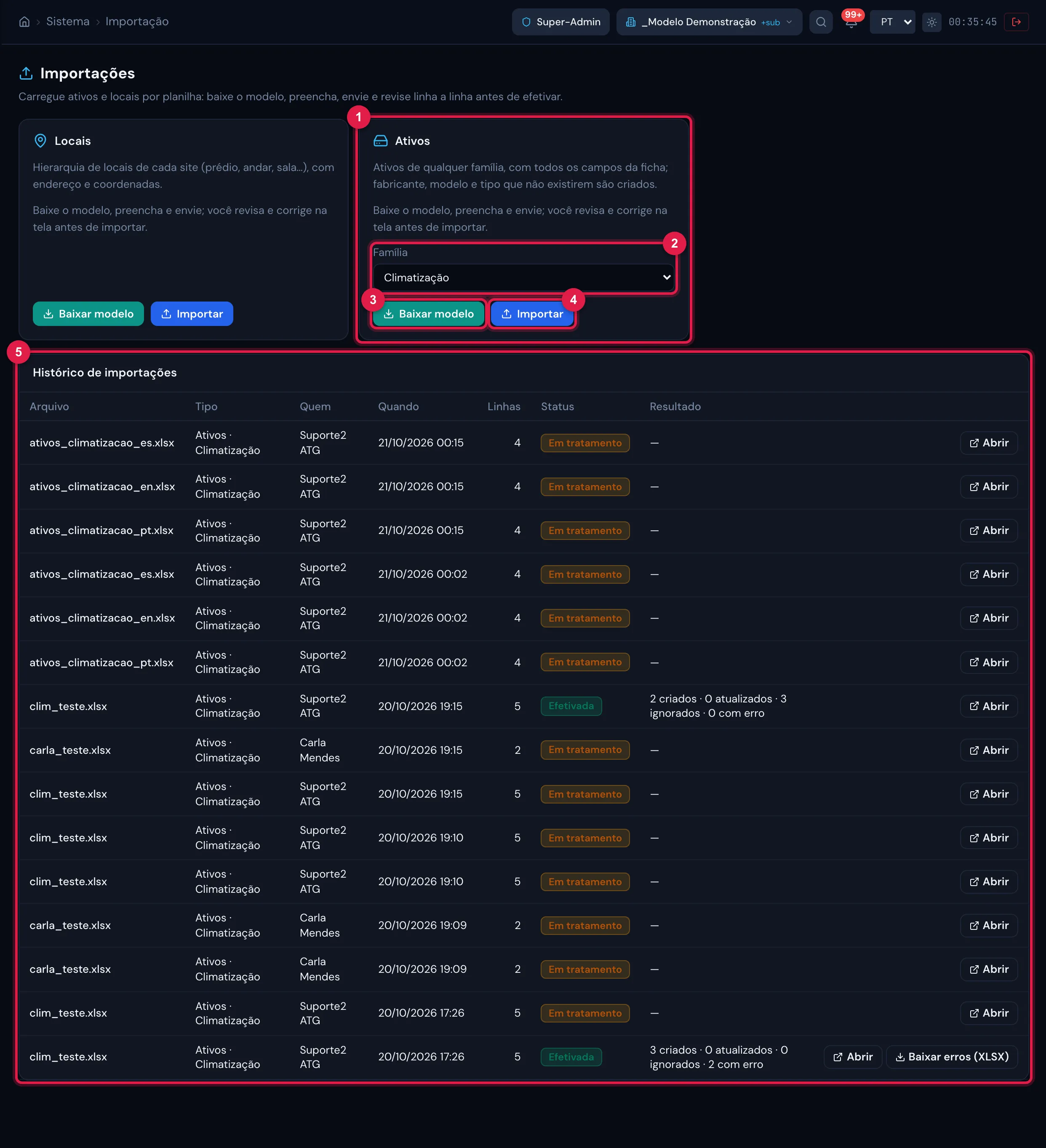Open the search magnifier icon

pos(821,21)
